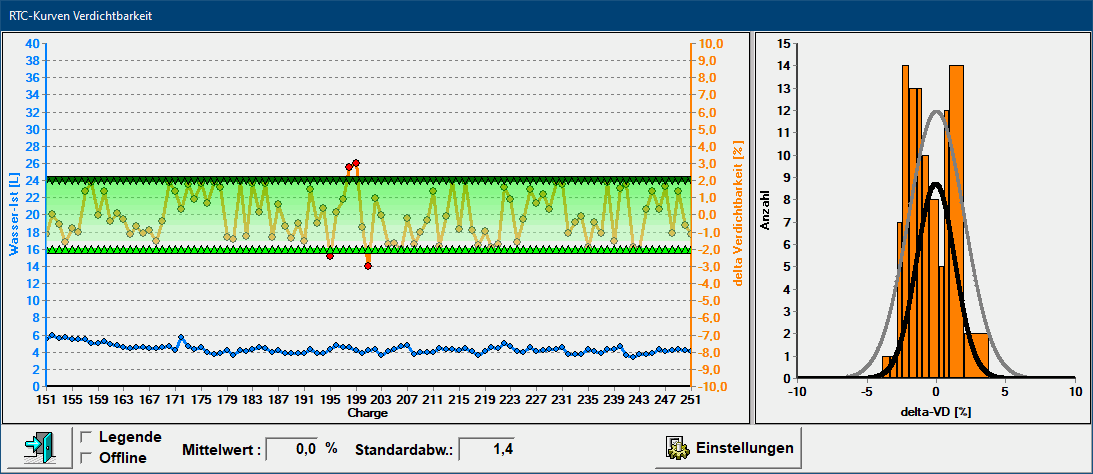Toggle the Offline checkbox

coord(87,458)
